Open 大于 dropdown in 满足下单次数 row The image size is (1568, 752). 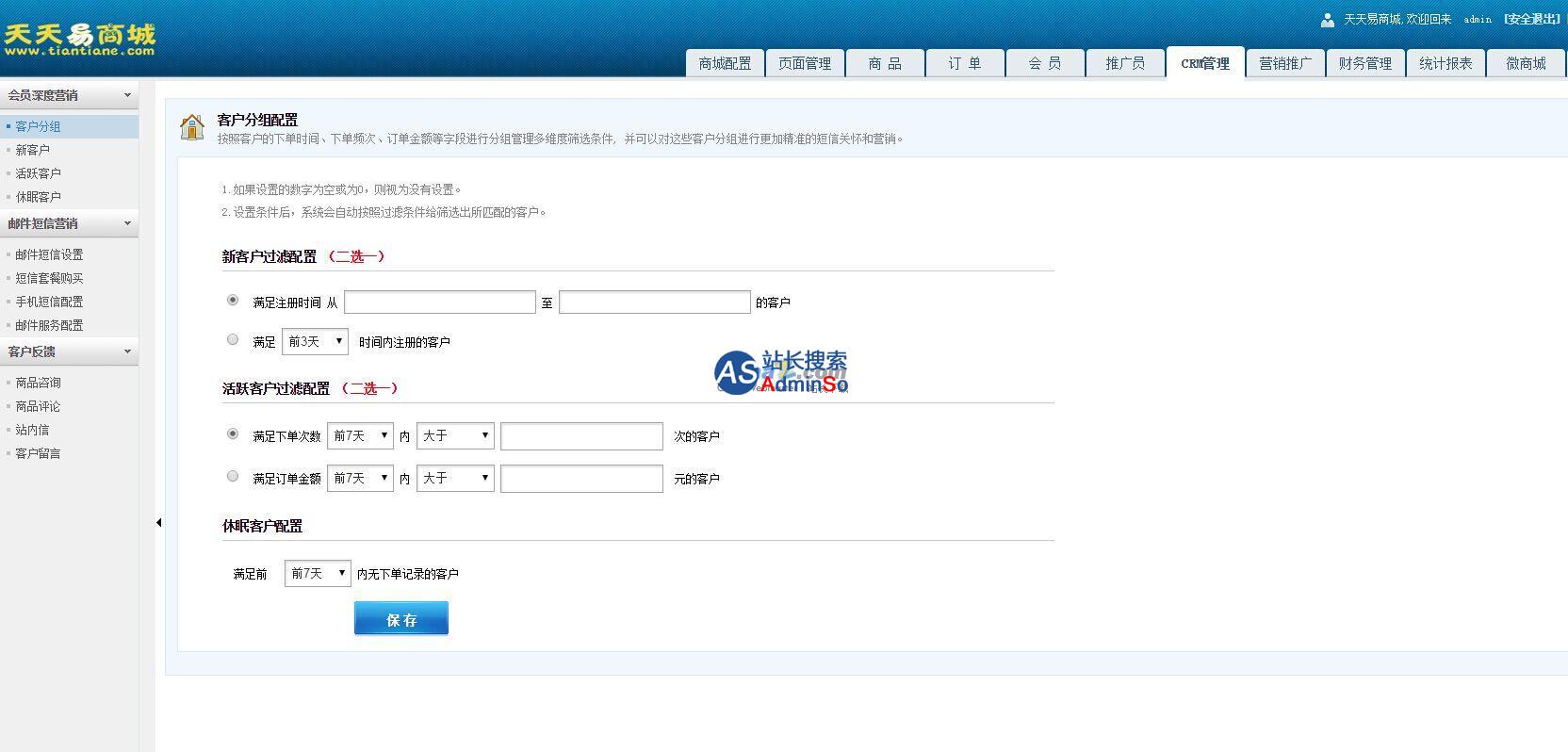coord(455,435)
